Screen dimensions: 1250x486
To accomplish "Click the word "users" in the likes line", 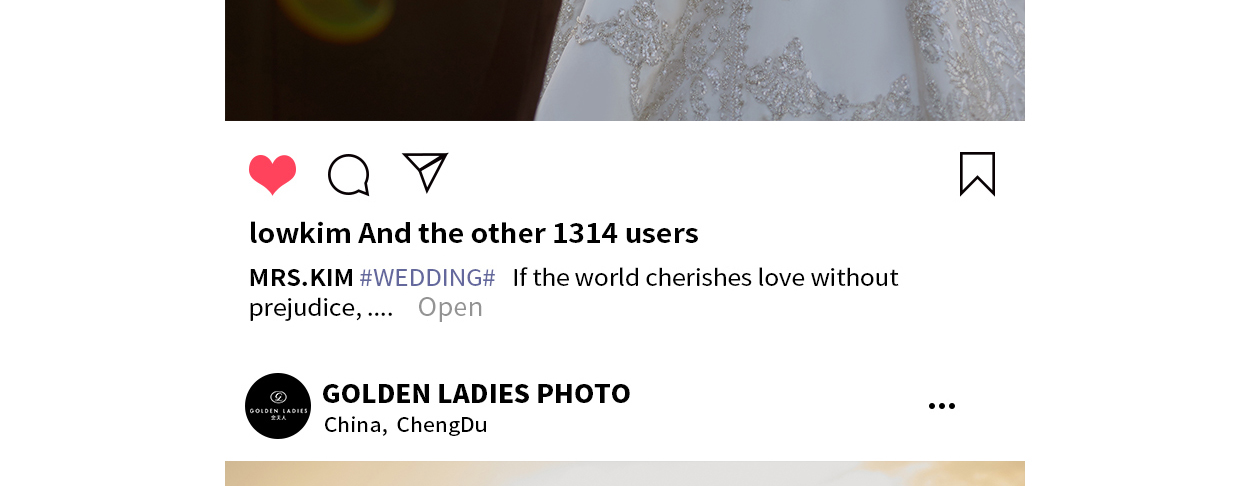I will point(661,233).
